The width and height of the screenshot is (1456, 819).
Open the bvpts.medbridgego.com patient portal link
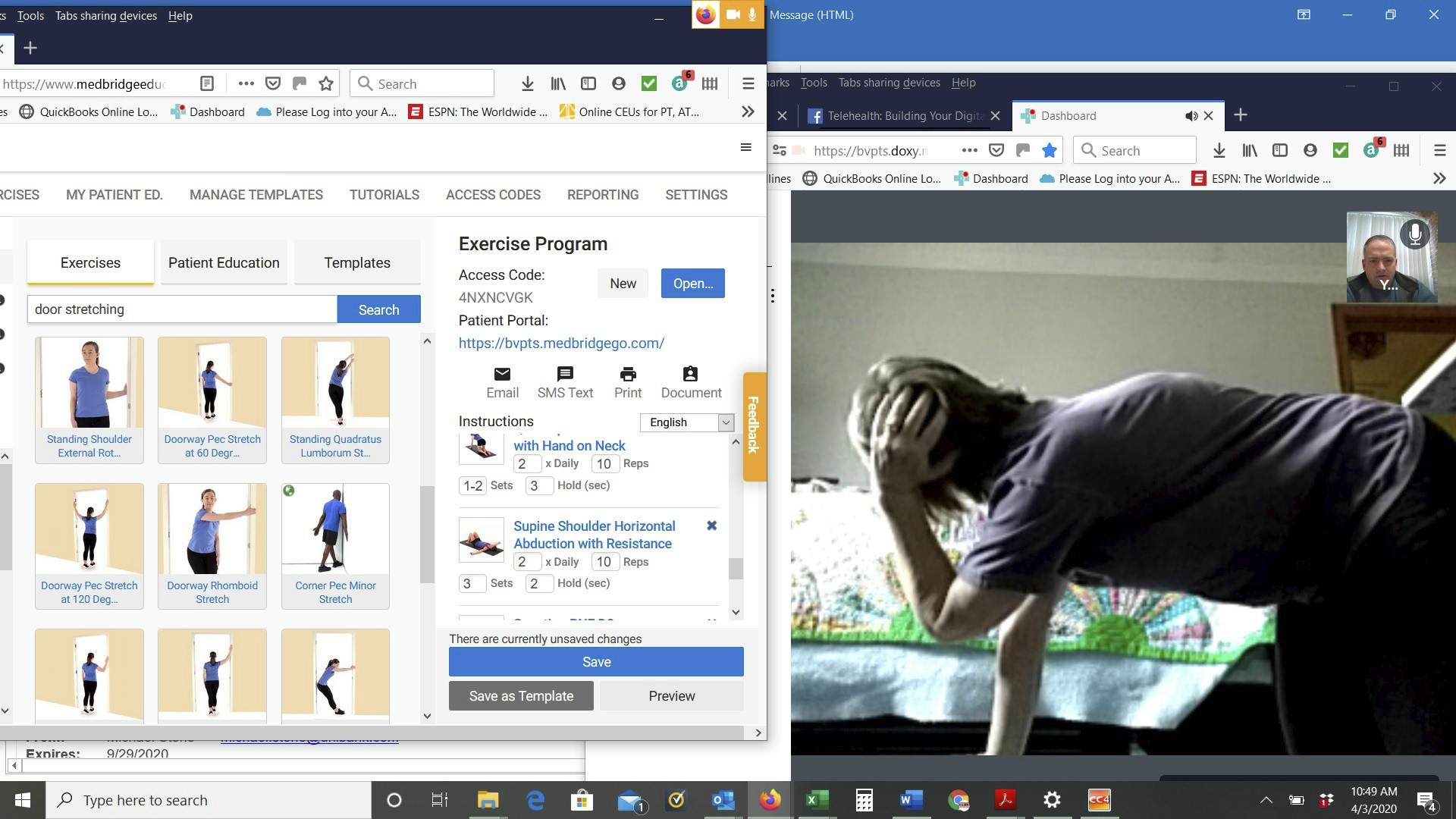[561, 344]
